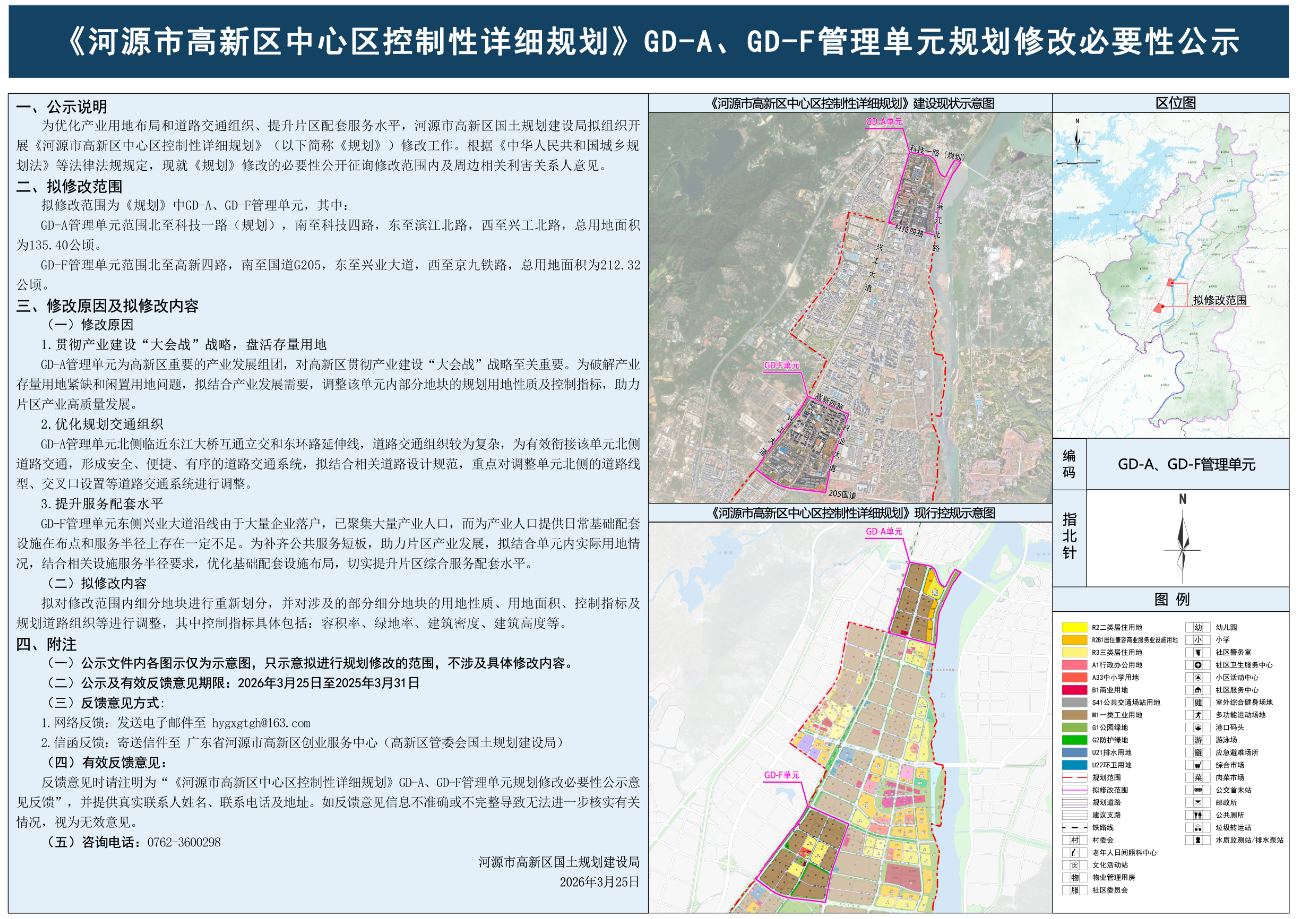
Task: Select the 公共厕所 public toilet legend icon
Action: [1196, 815]
